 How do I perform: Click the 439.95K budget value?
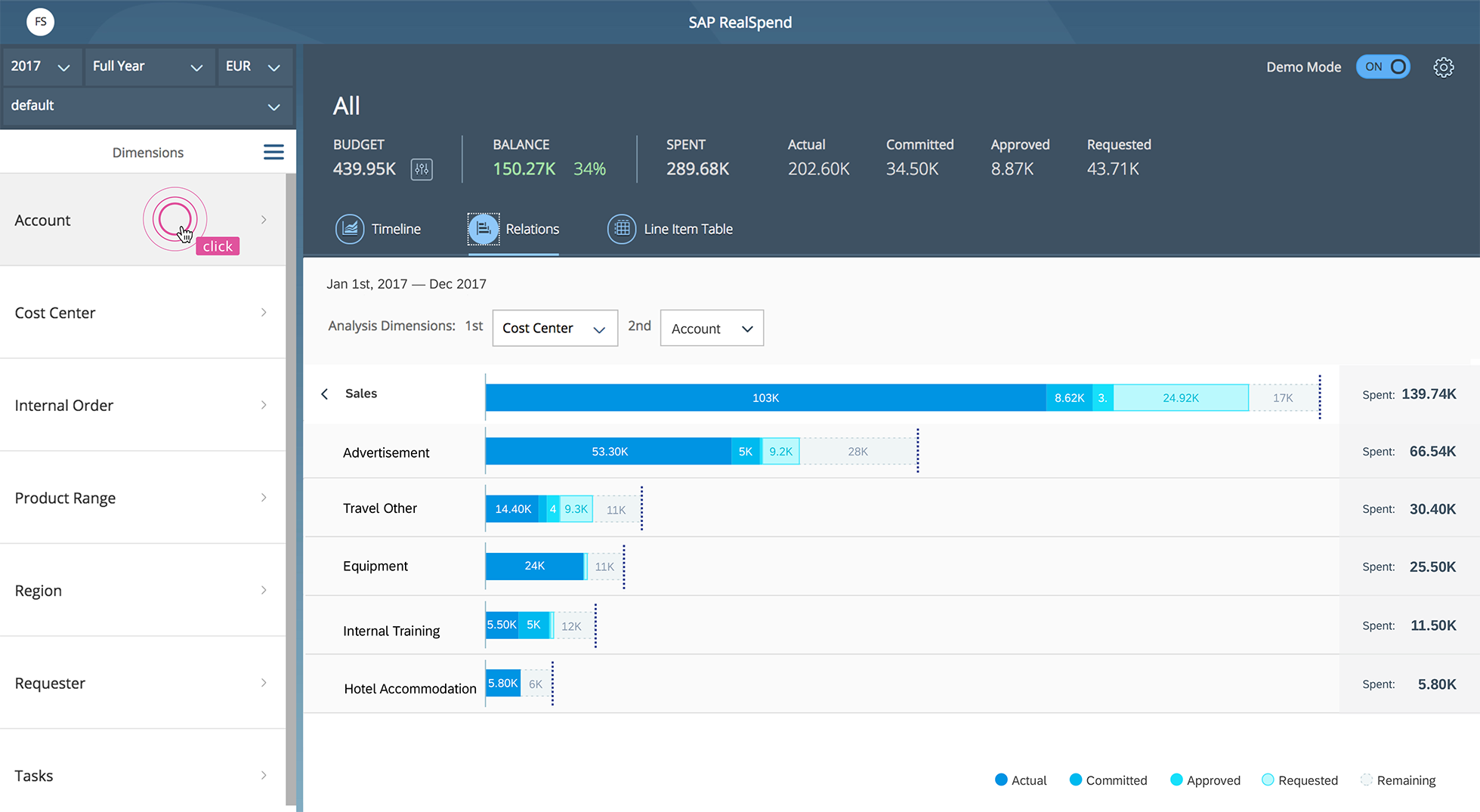(364, 169)
